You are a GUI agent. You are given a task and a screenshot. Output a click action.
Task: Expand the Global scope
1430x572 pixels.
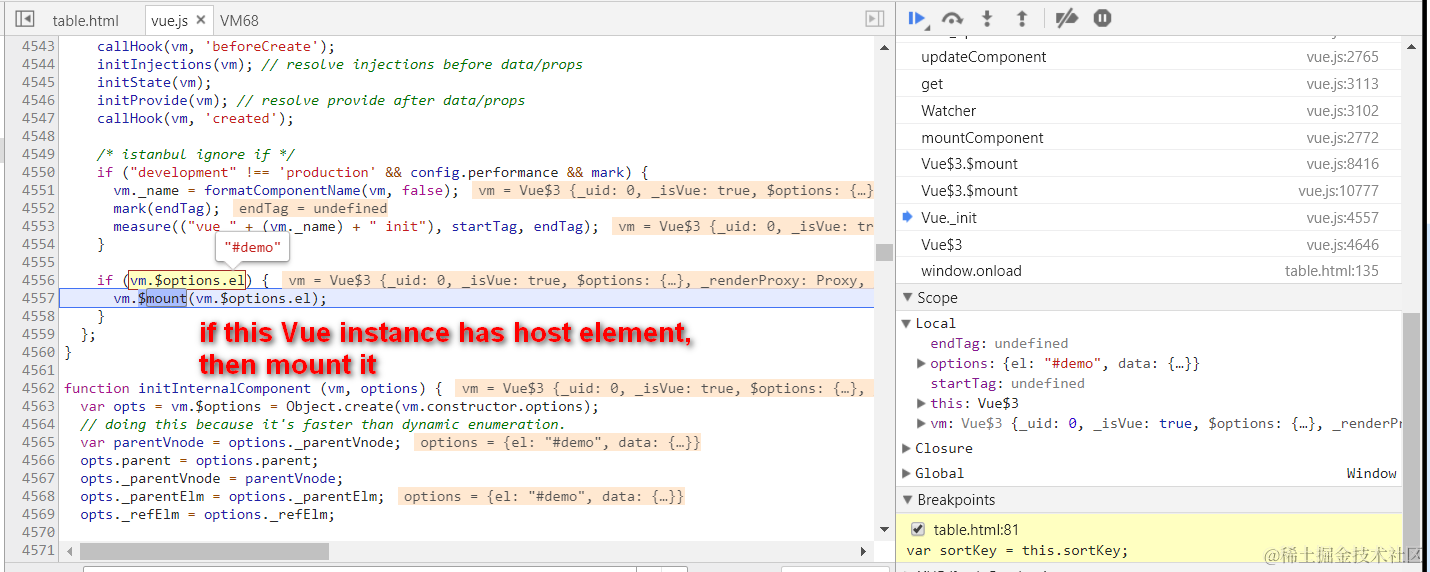tap(907, 473)
